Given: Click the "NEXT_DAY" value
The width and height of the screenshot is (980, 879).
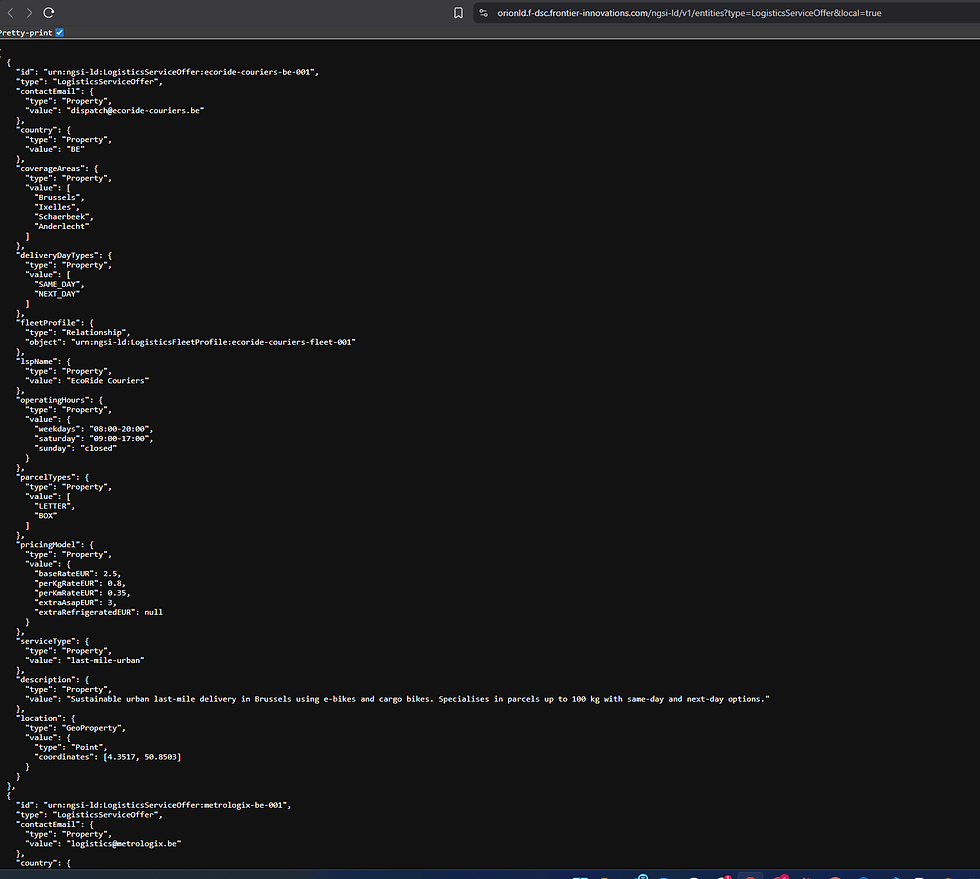Looking at the screenshot, I should coord(57,294).
